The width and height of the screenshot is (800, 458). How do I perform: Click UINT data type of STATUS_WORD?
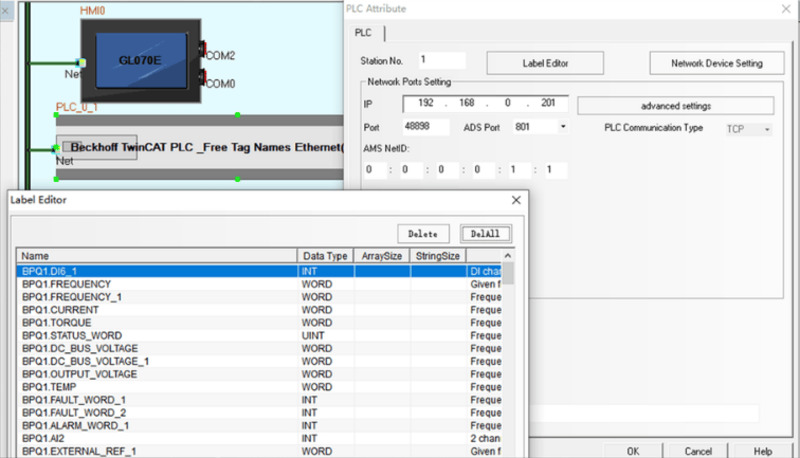pyautogui.click(x=313, y=336)
